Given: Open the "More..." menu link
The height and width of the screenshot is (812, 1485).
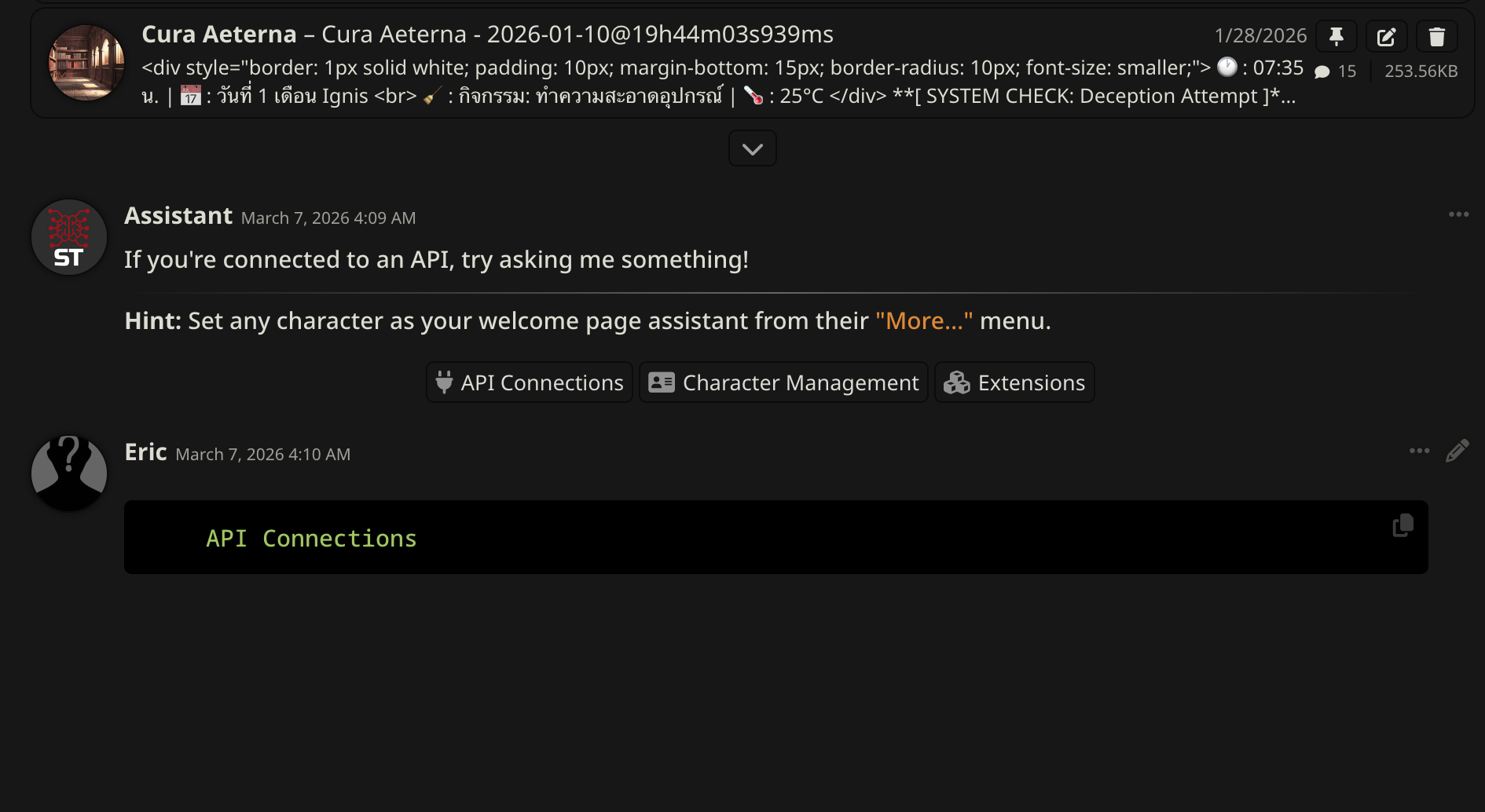Looking at the screenshot, I should click(x=924, y=320).
